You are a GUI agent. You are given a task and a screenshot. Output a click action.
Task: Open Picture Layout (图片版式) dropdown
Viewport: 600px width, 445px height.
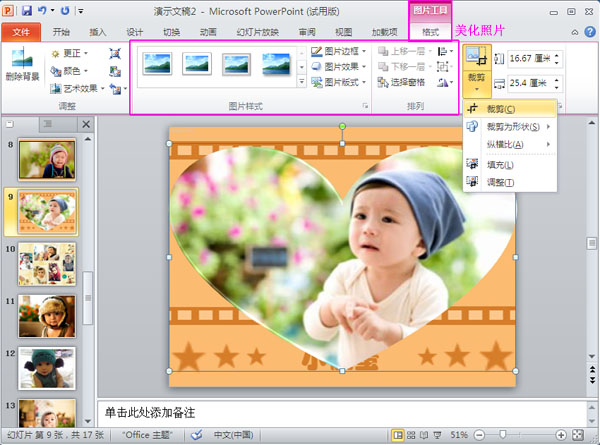point(338,82)
